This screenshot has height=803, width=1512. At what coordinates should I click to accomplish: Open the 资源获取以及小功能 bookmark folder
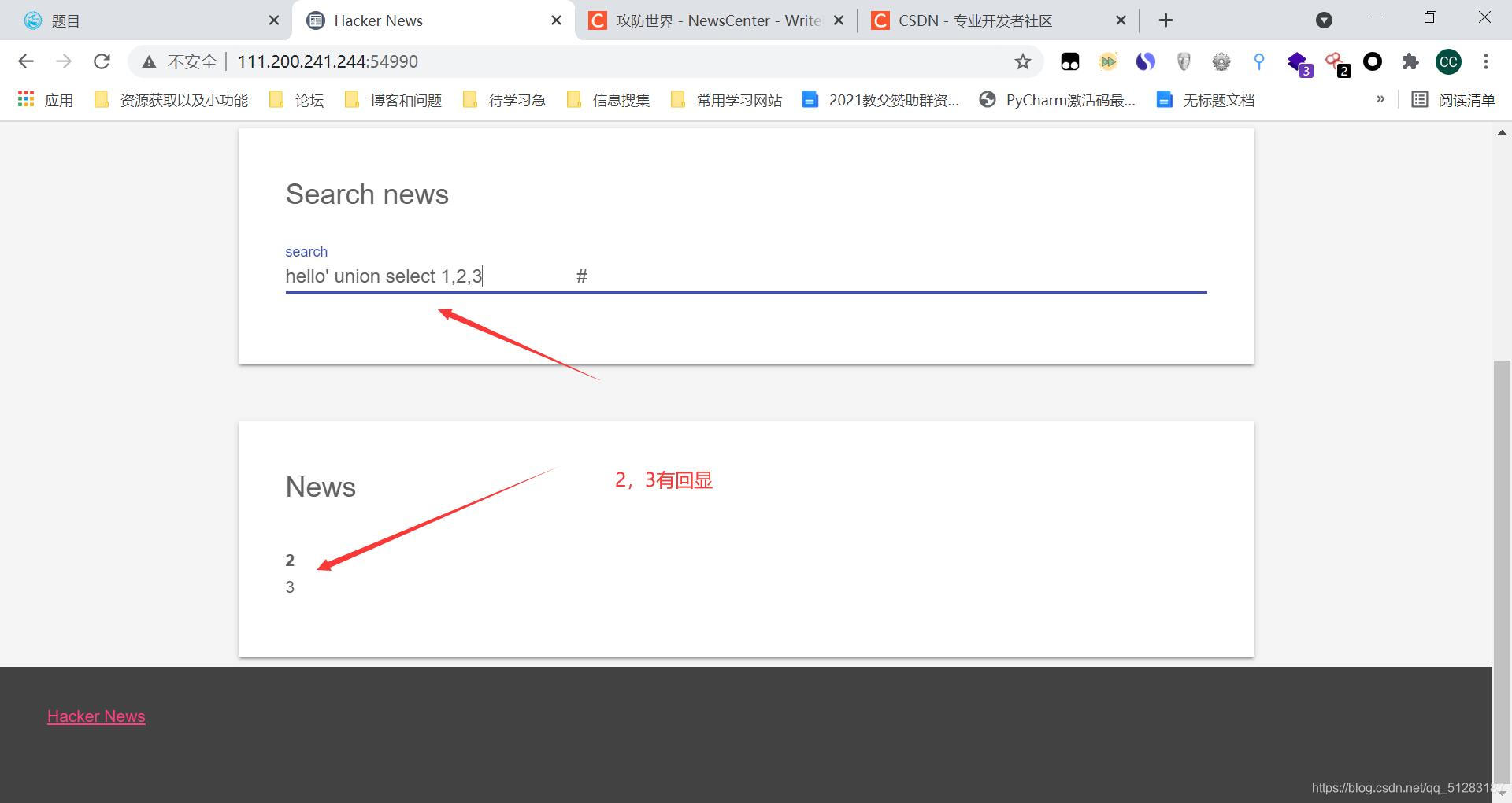(171, 100)
